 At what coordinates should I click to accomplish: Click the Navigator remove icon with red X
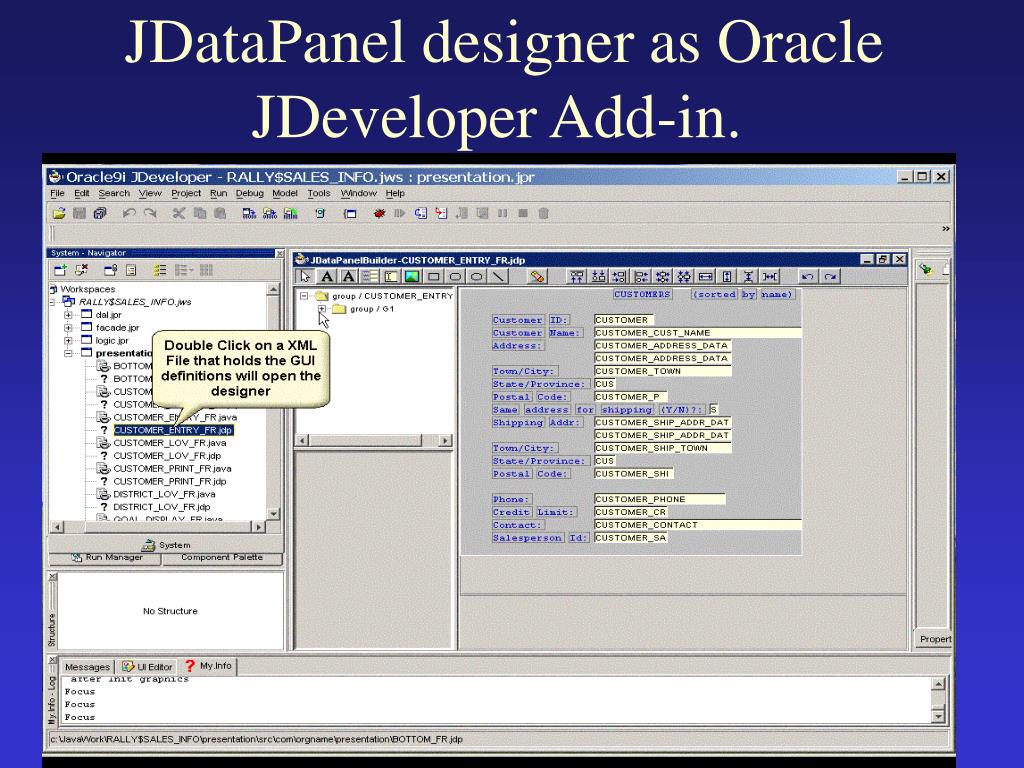tap(81, 270)
